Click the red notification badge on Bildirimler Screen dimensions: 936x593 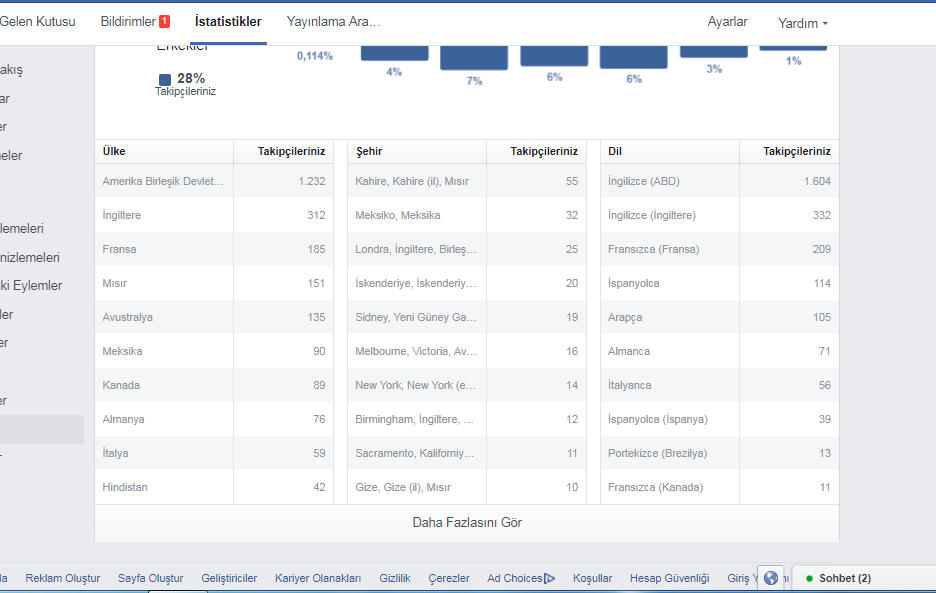(x=164, y=21)
